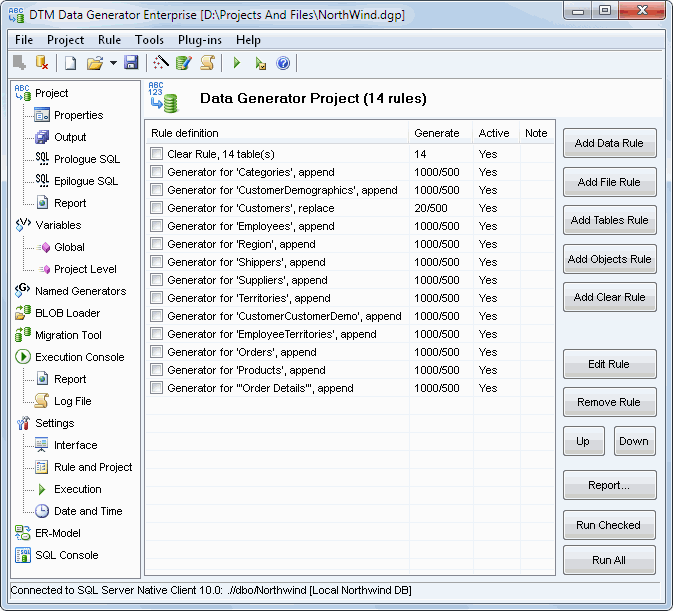Click the green Run play toolbar icon

[236, 63]
